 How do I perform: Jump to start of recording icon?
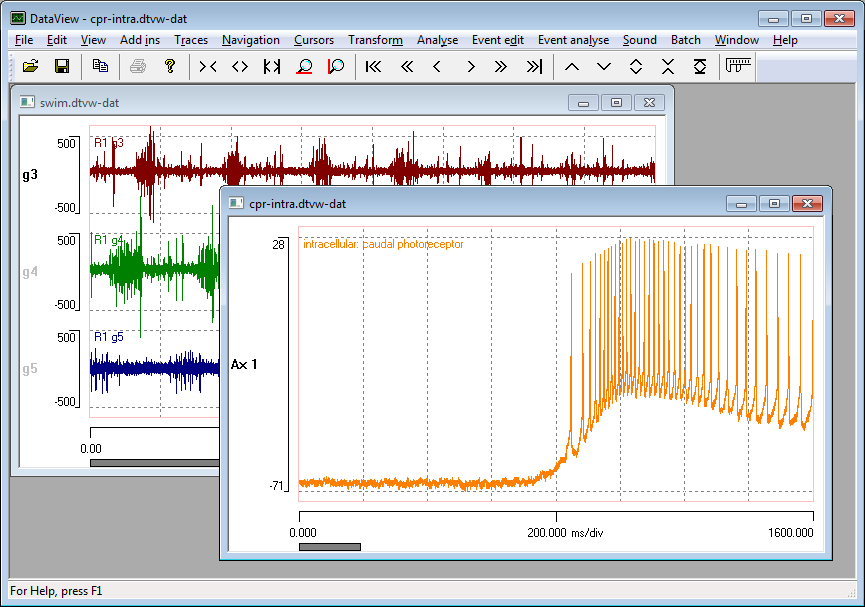click(x=373, y=66)
